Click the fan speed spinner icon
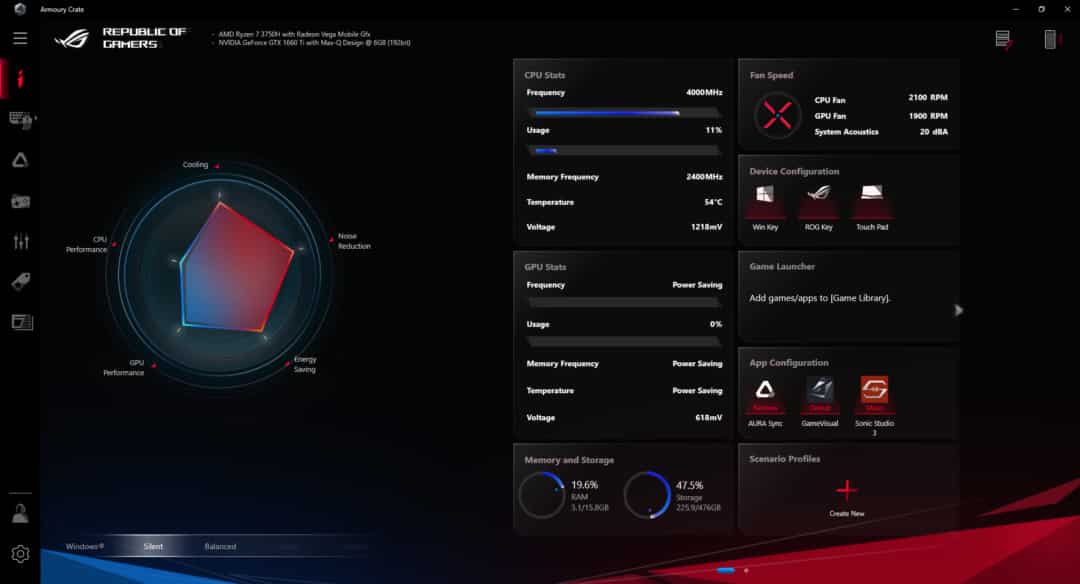Screen dimensions: 1080x584 [x=777, y=115]
